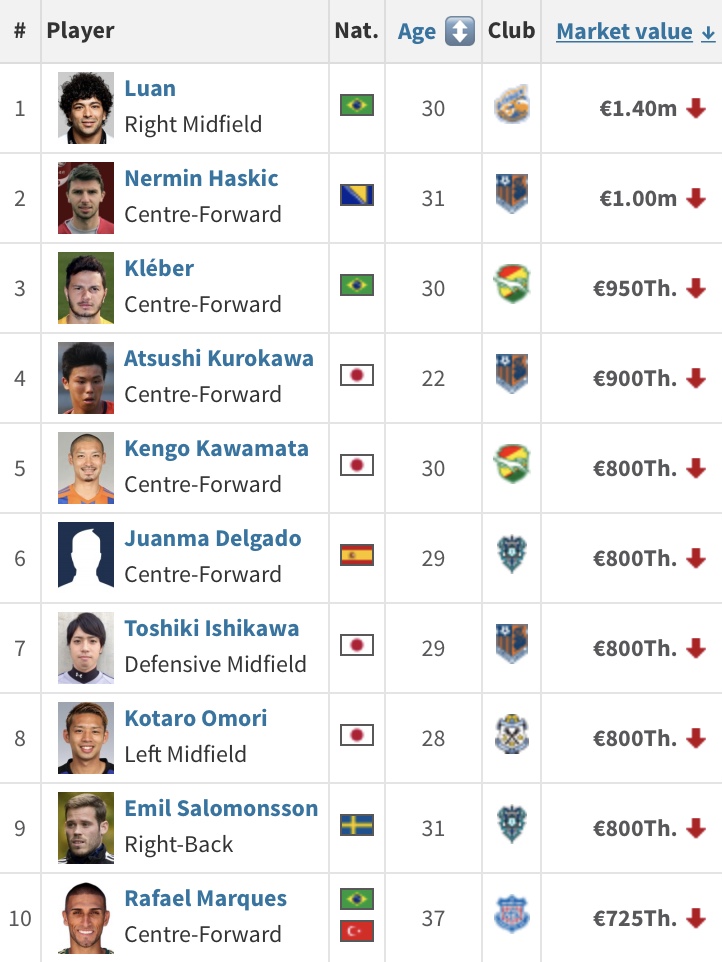Open Emil Salomonsson's profile link

click(221, 809)
